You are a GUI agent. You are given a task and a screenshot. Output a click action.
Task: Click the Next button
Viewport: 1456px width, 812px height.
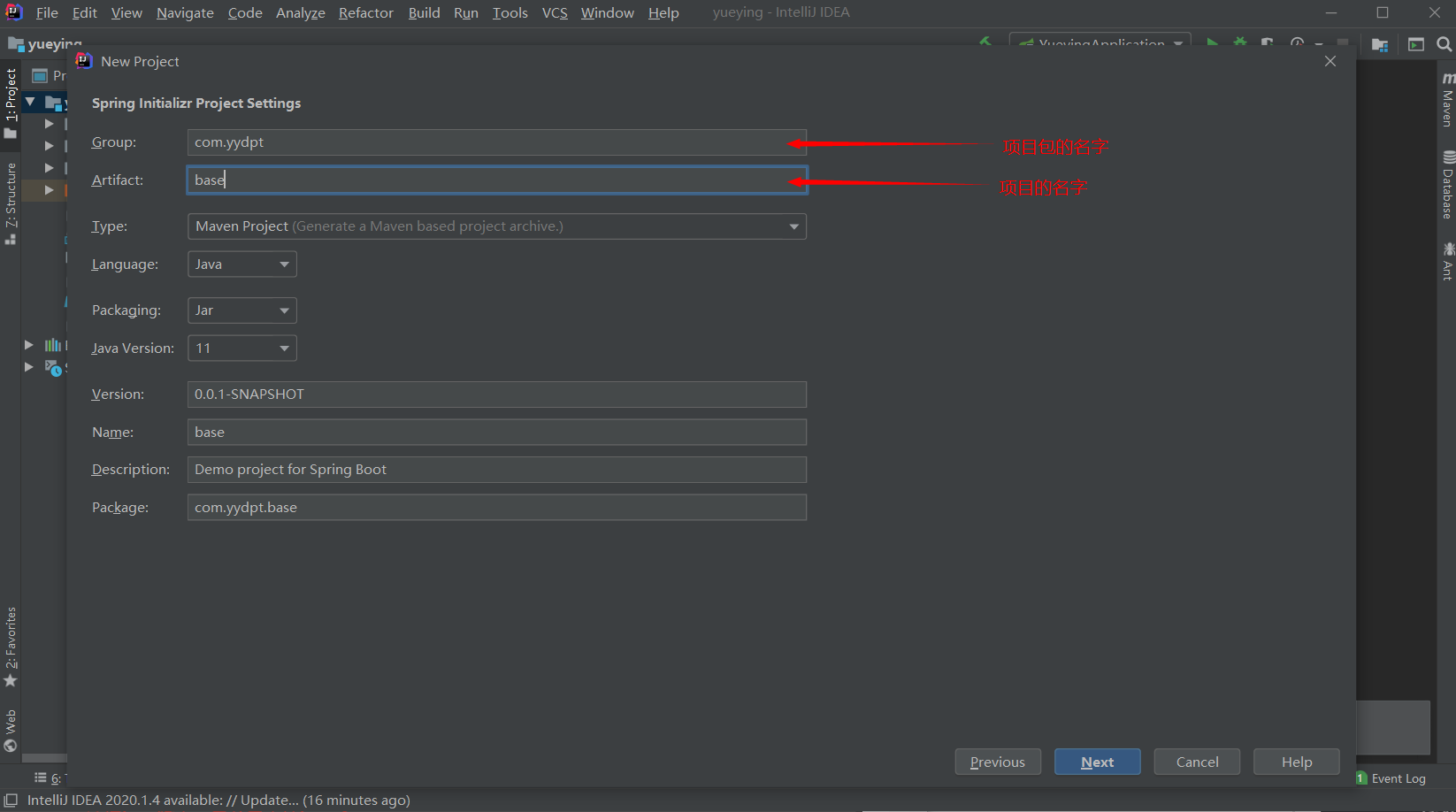1098,762
